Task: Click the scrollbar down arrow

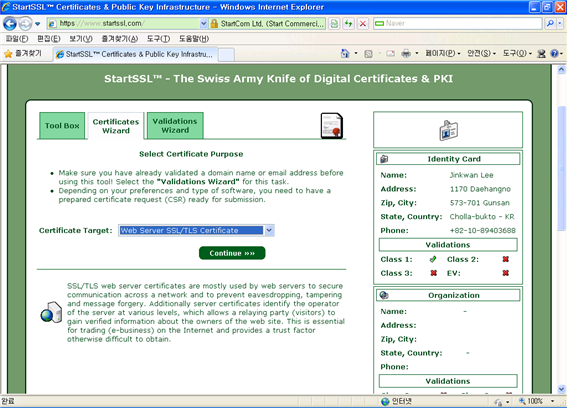Action: tap(561, 389)
